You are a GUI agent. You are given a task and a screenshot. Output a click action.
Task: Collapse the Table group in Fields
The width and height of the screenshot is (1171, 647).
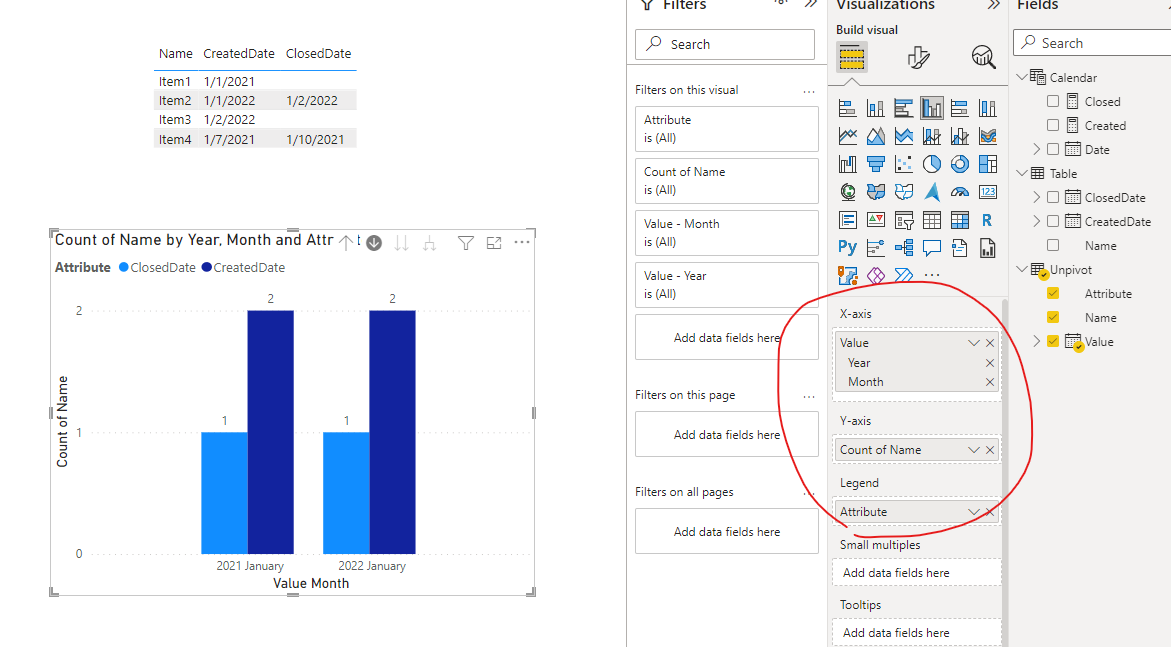(1022, 173)
